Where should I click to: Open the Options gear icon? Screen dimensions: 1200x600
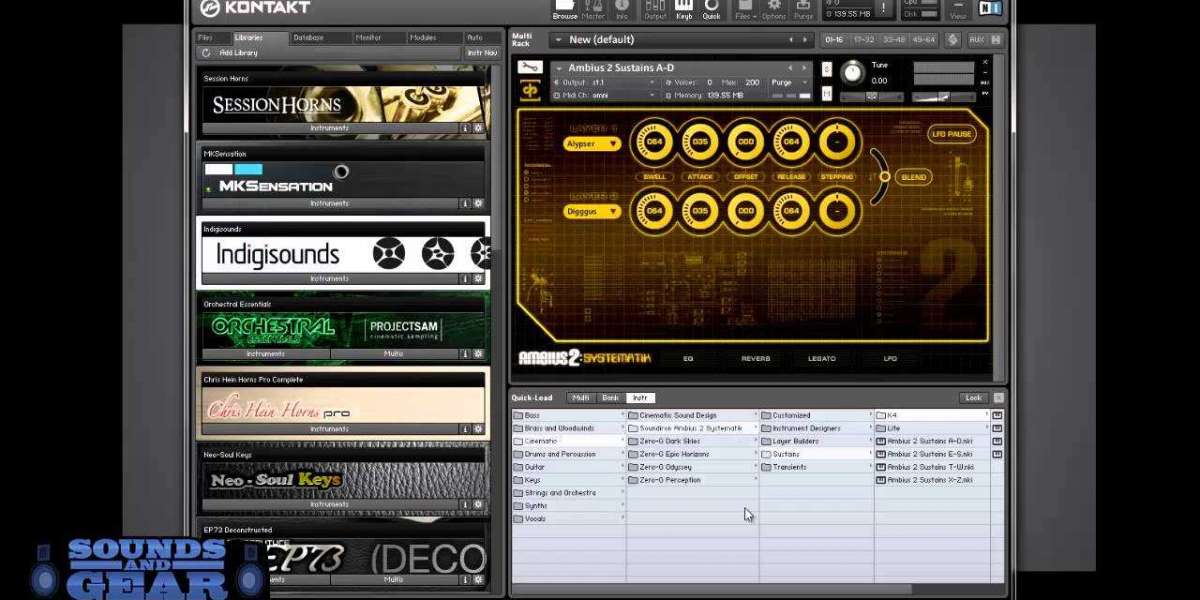coord(774,10)
